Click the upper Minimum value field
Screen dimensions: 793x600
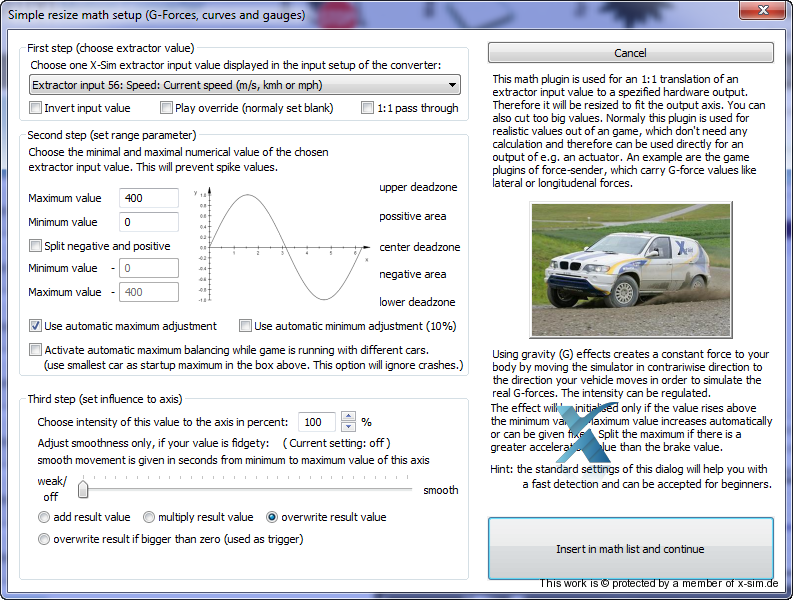click(x=148, y=222)
